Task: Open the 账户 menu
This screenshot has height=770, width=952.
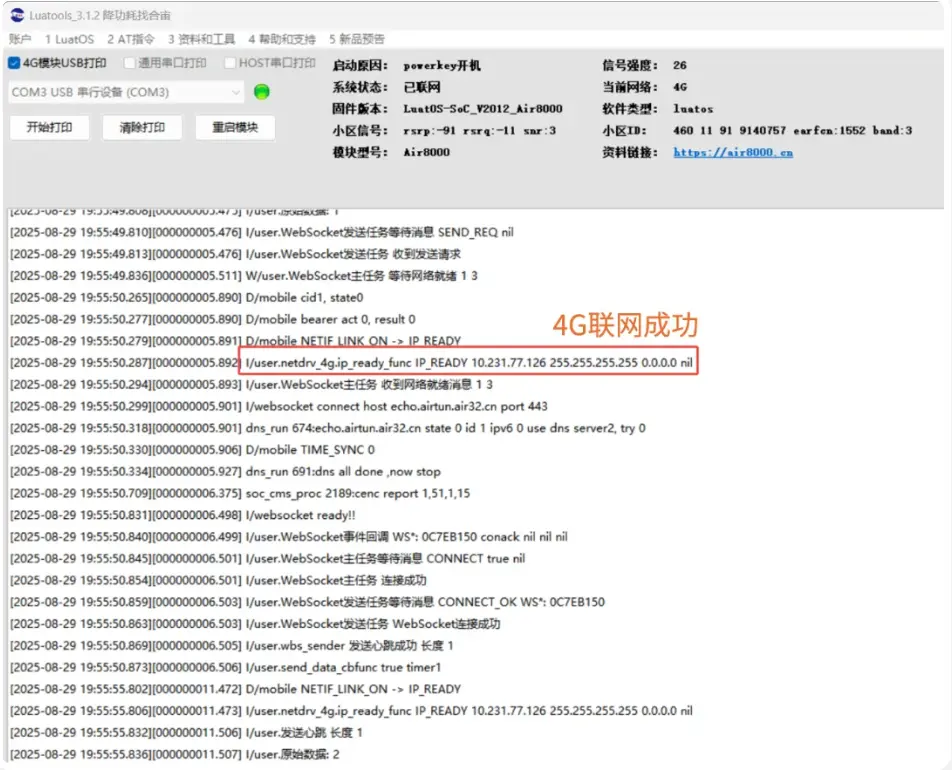Action: [x=20, y=39]
